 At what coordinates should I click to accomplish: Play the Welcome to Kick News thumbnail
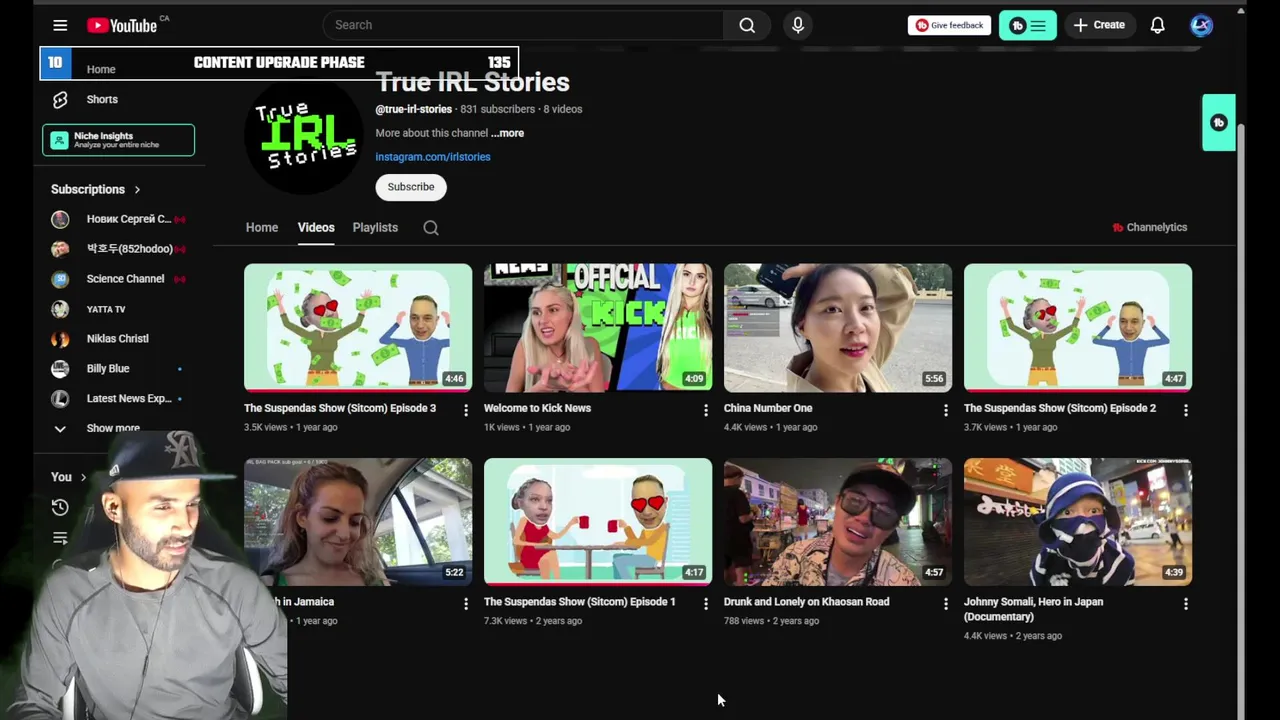click(598, 327)
